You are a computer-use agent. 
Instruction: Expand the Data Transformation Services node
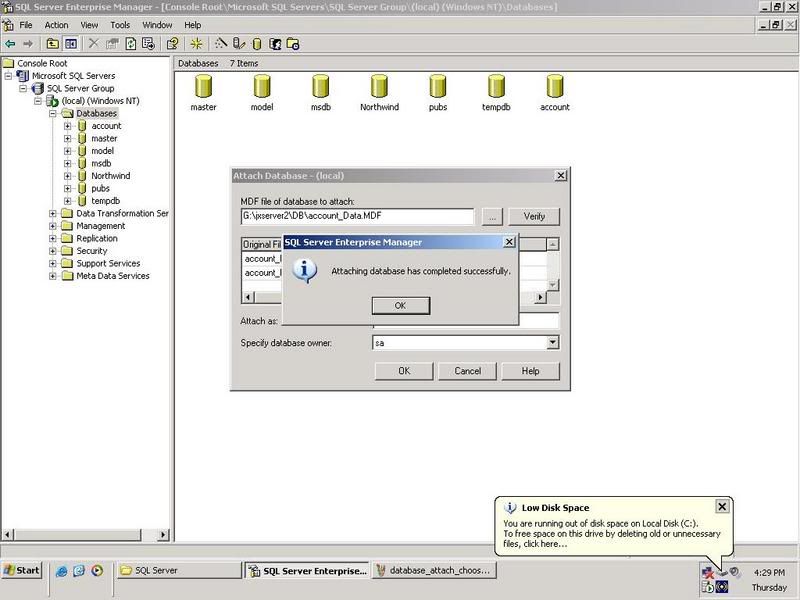point(53,213)
